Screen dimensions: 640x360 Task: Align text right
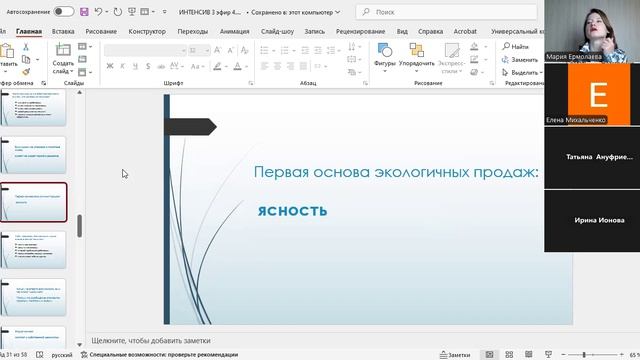(290, 66)
